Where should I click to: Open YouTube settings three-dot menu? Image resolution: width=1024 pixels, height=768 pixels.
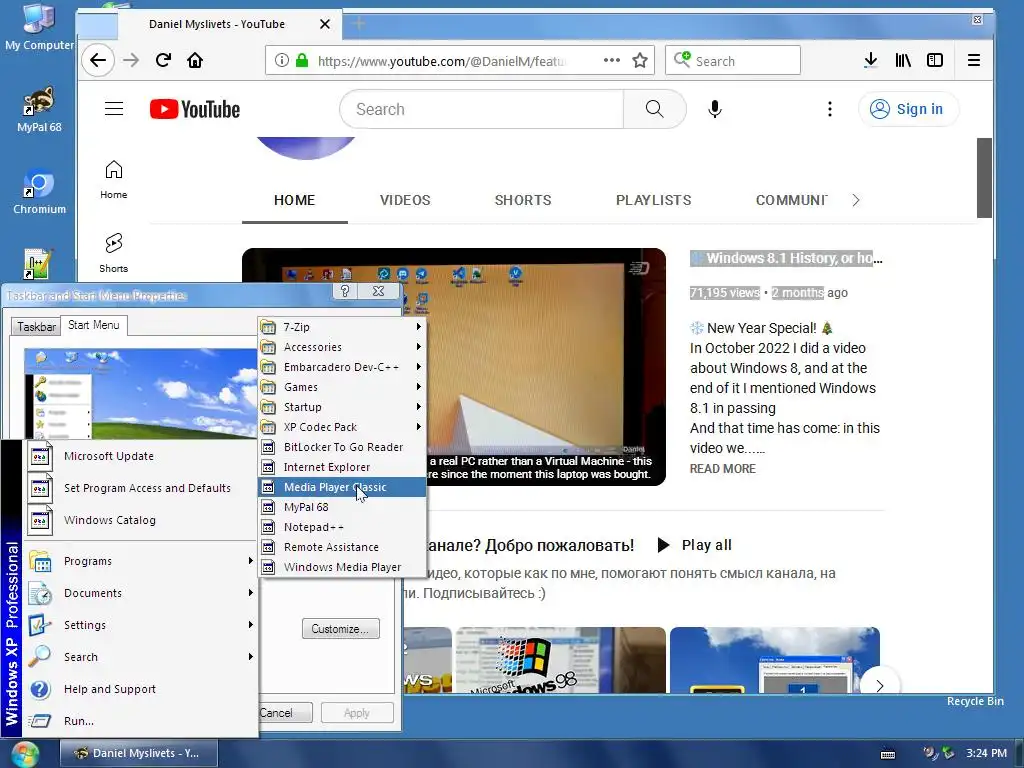coord(829,109)
